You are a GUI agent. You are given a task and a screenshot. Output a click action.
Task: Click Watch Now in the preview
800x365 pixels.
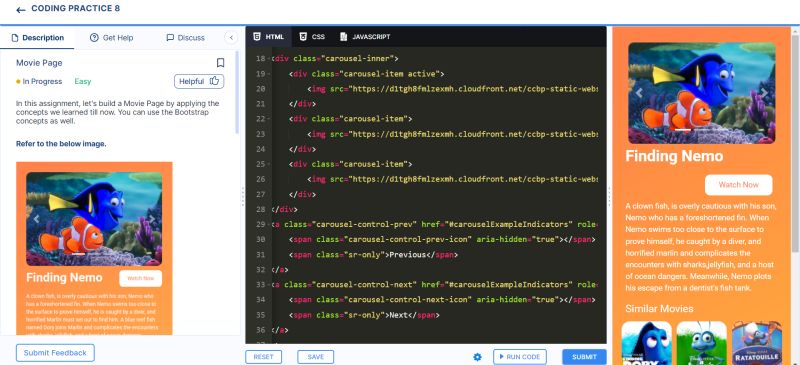click(738, 185)
